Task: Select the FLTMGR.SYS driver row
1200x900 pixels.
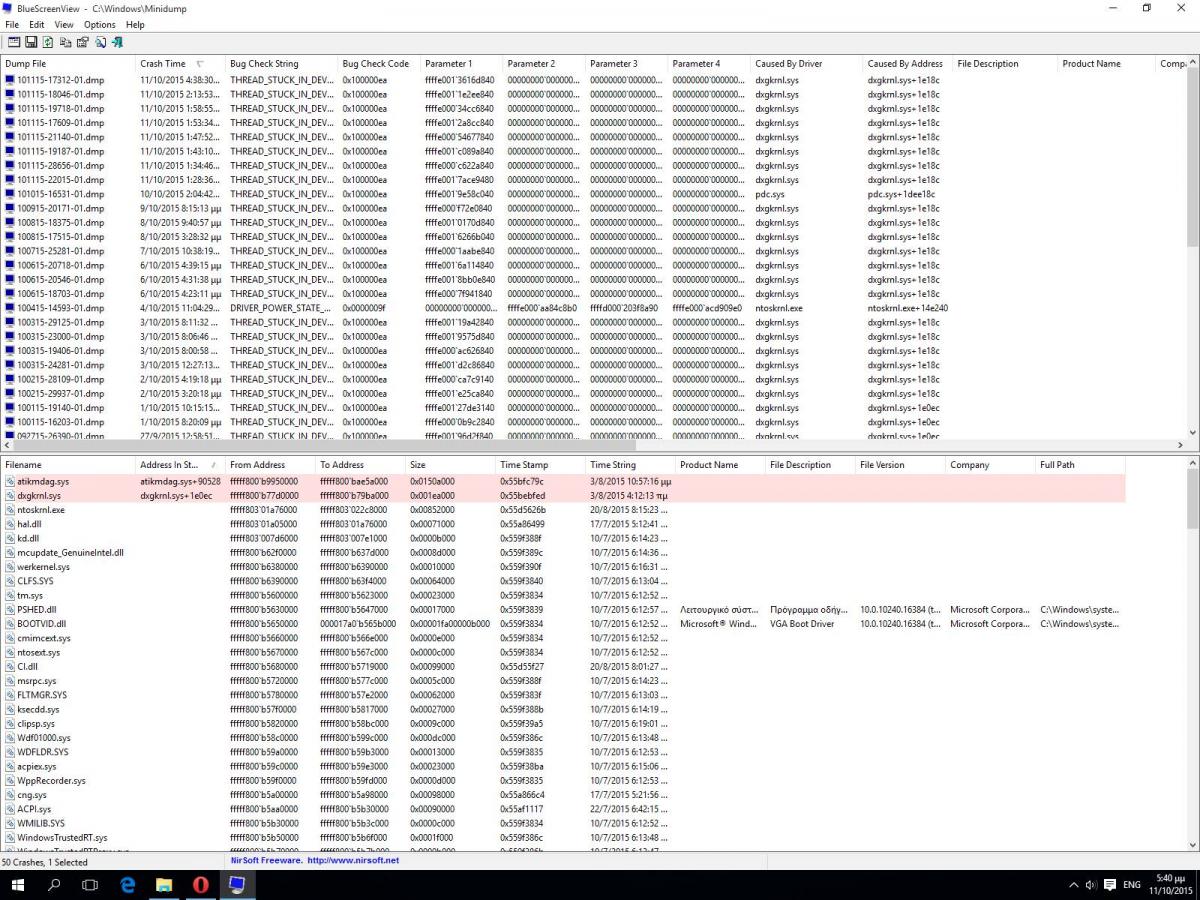Action: [562, 695]
